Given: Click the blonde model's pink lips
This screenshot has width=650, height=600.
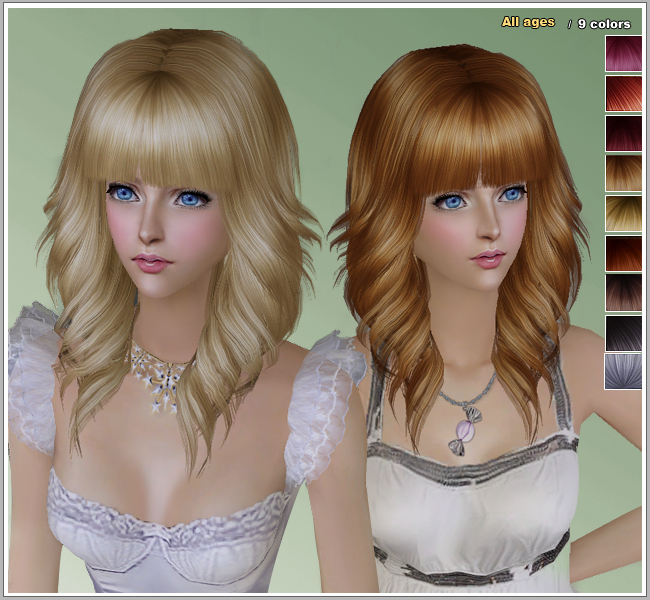Looking at the screenshot, I should [150, 262].
